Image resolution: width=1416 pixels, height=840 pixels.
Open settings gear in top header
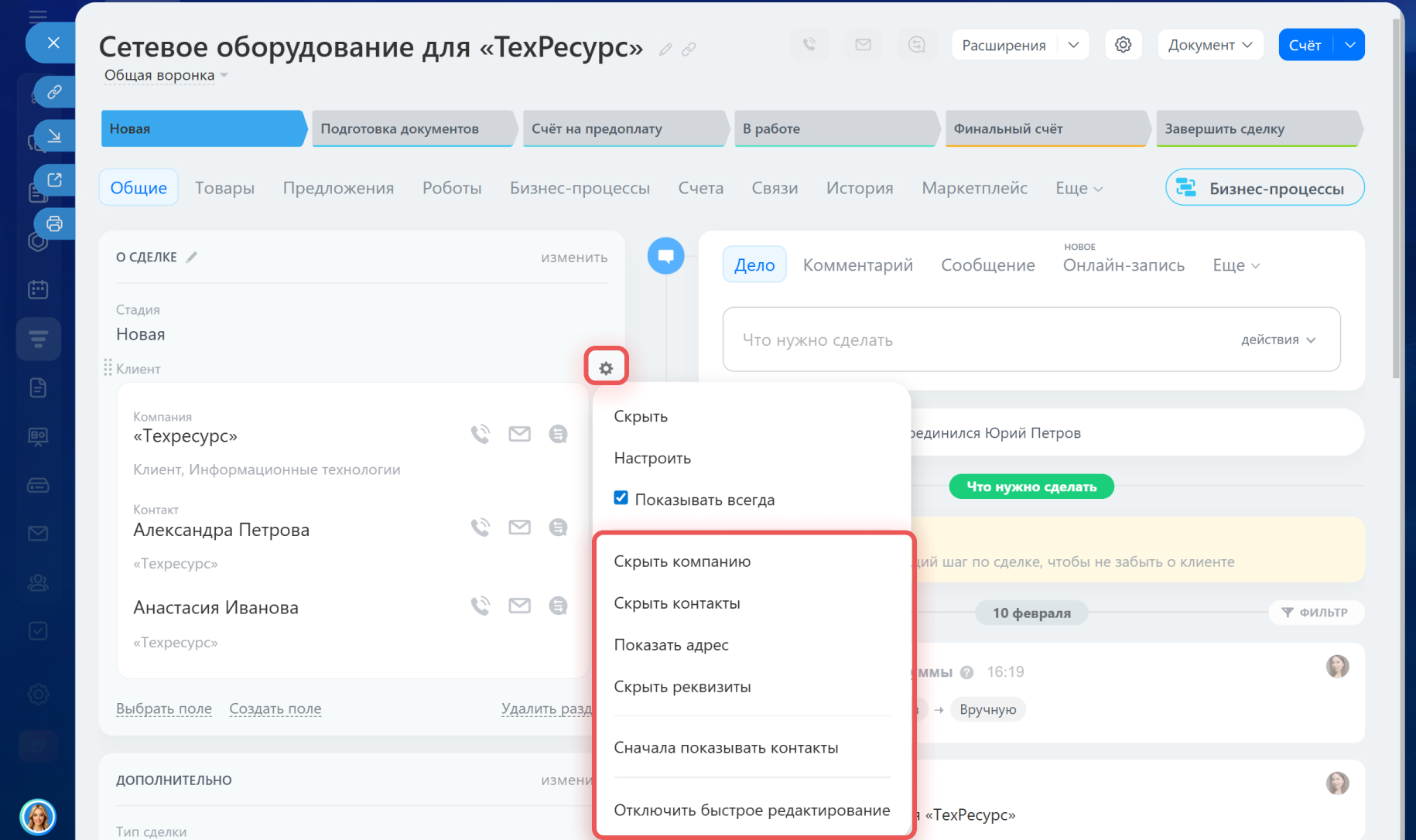pos(1123,45)
